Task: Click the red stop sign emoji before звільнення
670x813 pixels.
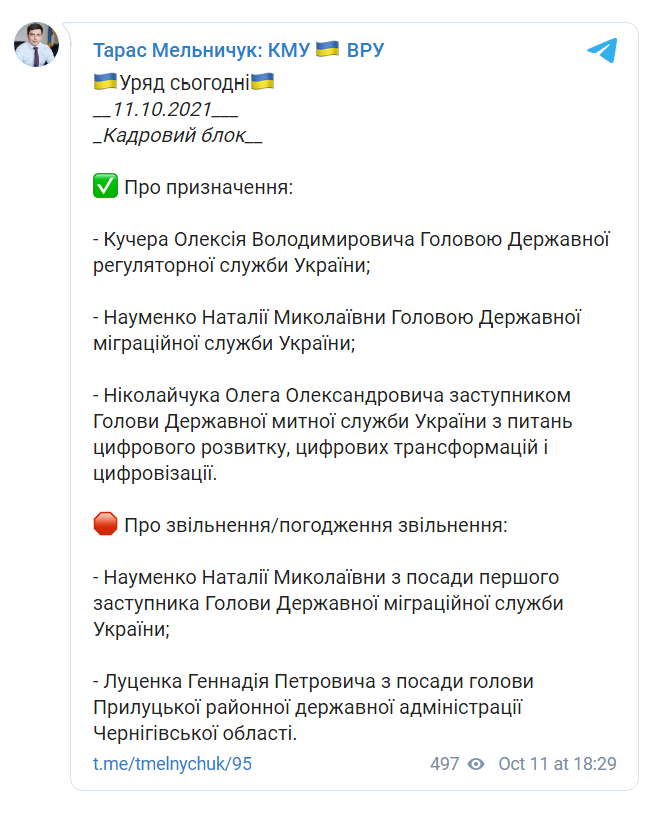Action: [x=107, y=521]
